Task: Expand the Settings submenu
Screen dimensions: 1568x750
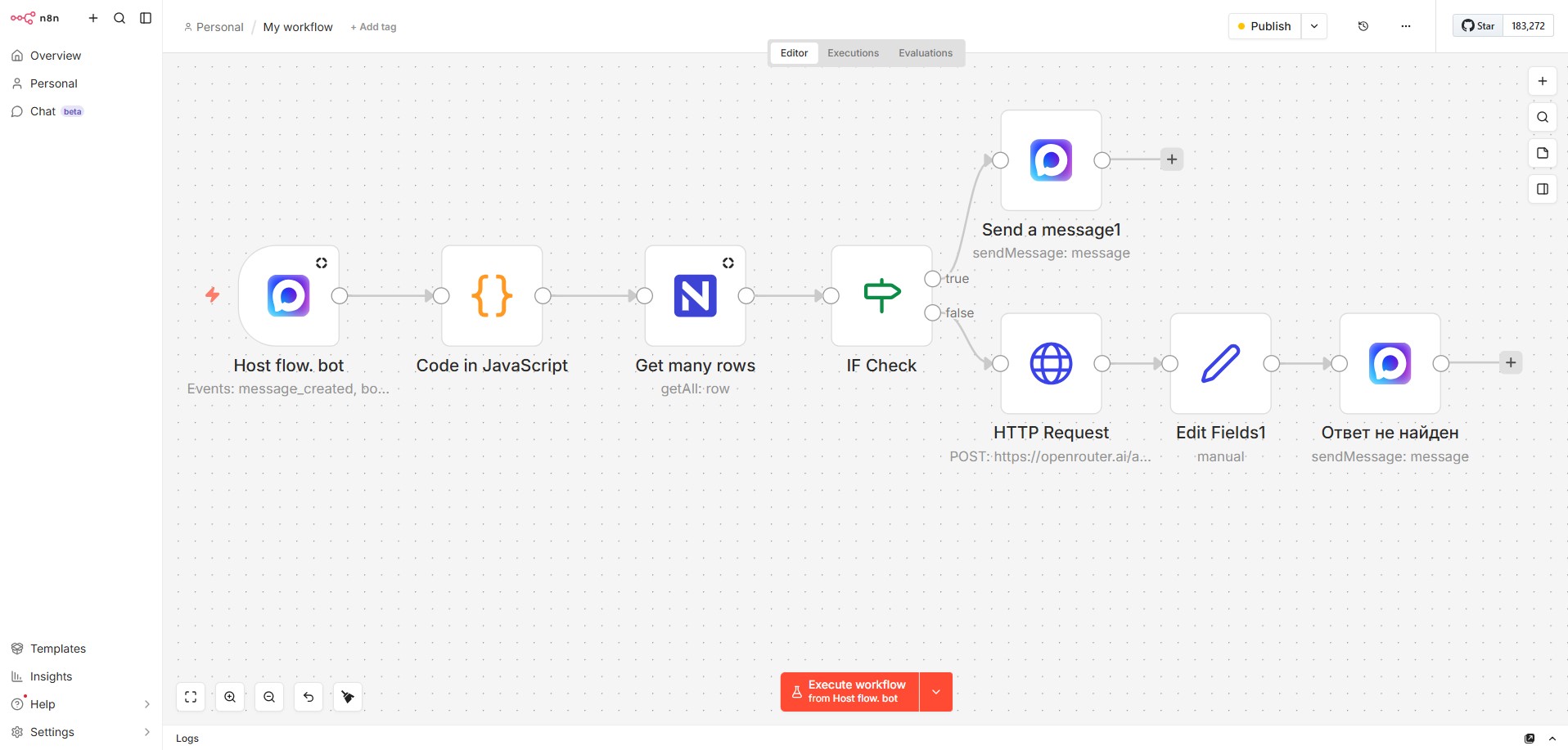Action: point(147,732)
